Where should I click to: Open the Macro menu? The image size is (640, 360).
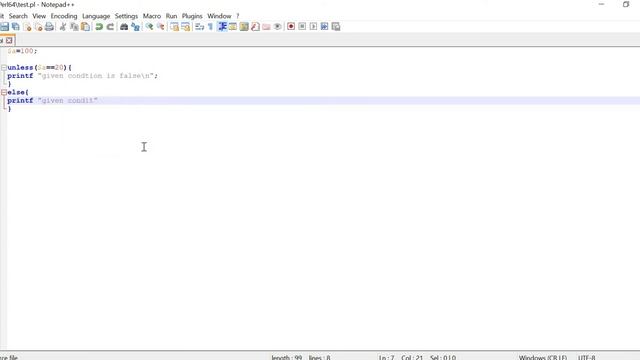[152, 16]
